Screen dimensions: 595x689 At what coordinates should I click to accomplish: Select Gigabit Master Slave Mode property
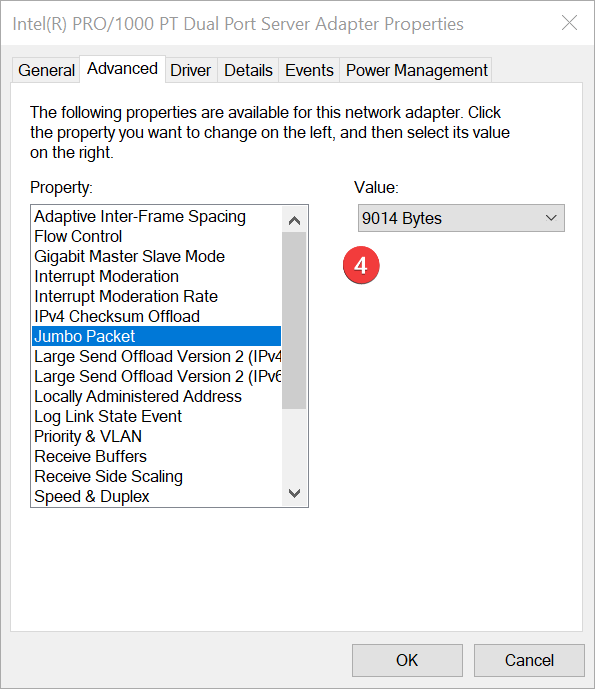156,256
